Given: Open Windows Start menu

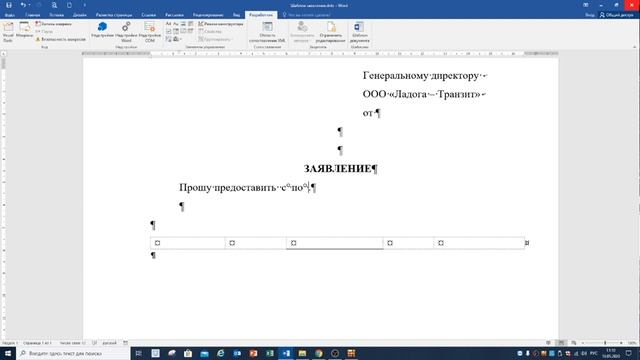Looking at the screenshot, I should click(x=8, y=353).
